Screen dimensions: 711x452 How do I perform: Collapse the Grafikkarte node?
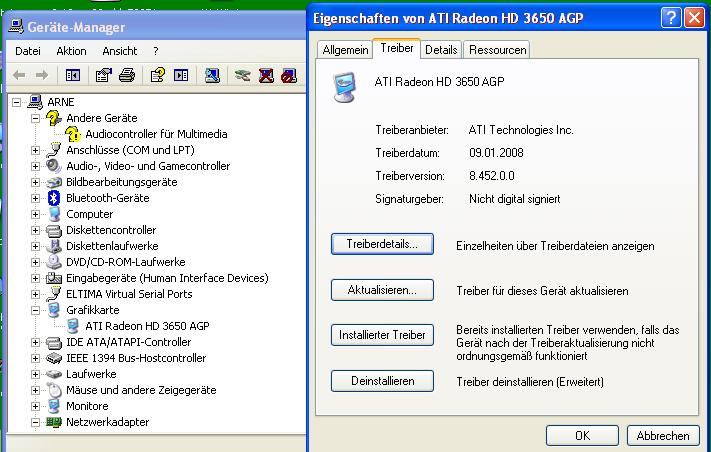tap(35, 310)
